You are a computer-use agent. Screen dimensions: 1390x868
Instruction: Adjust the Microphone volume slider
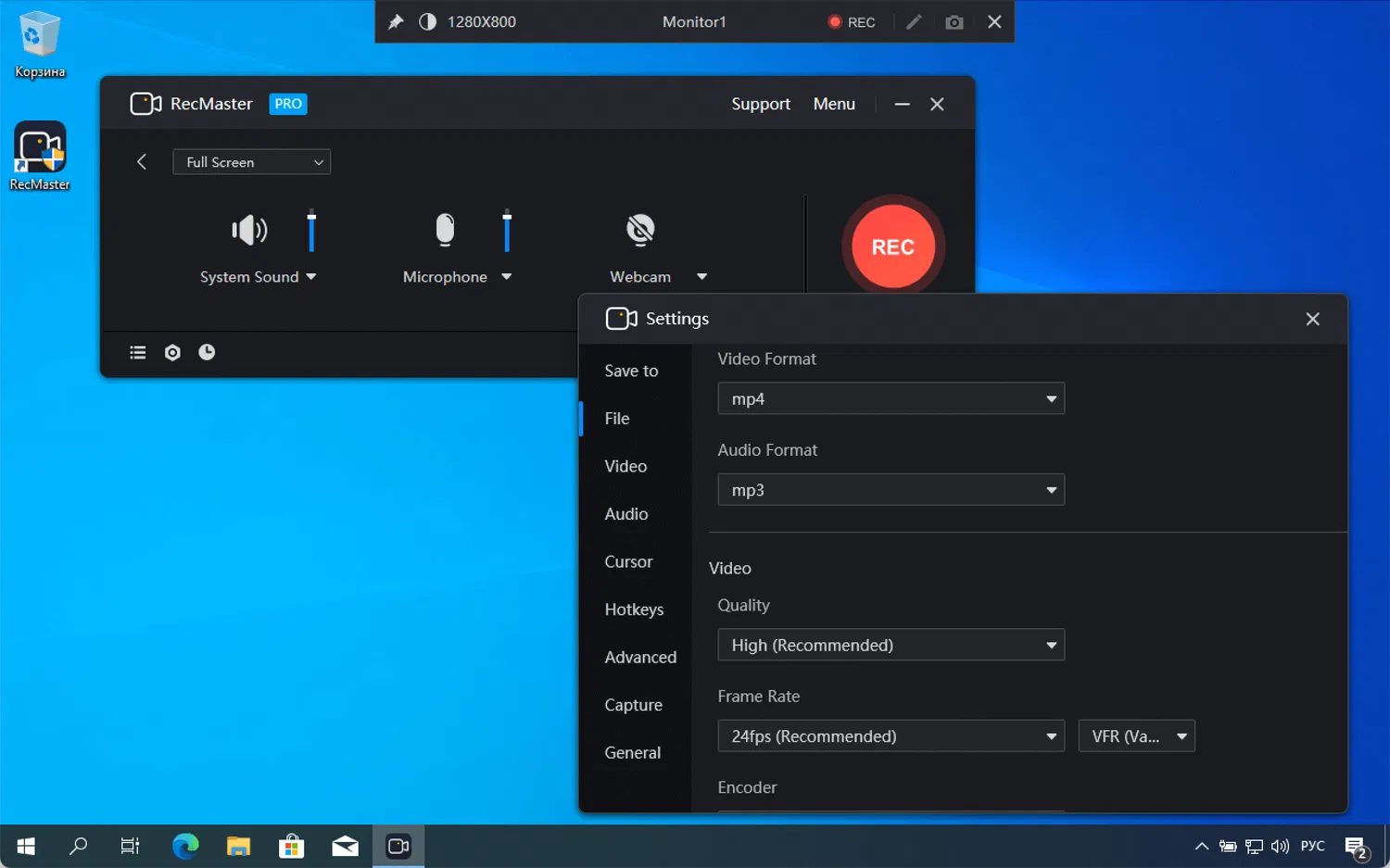tap(506, 230)
